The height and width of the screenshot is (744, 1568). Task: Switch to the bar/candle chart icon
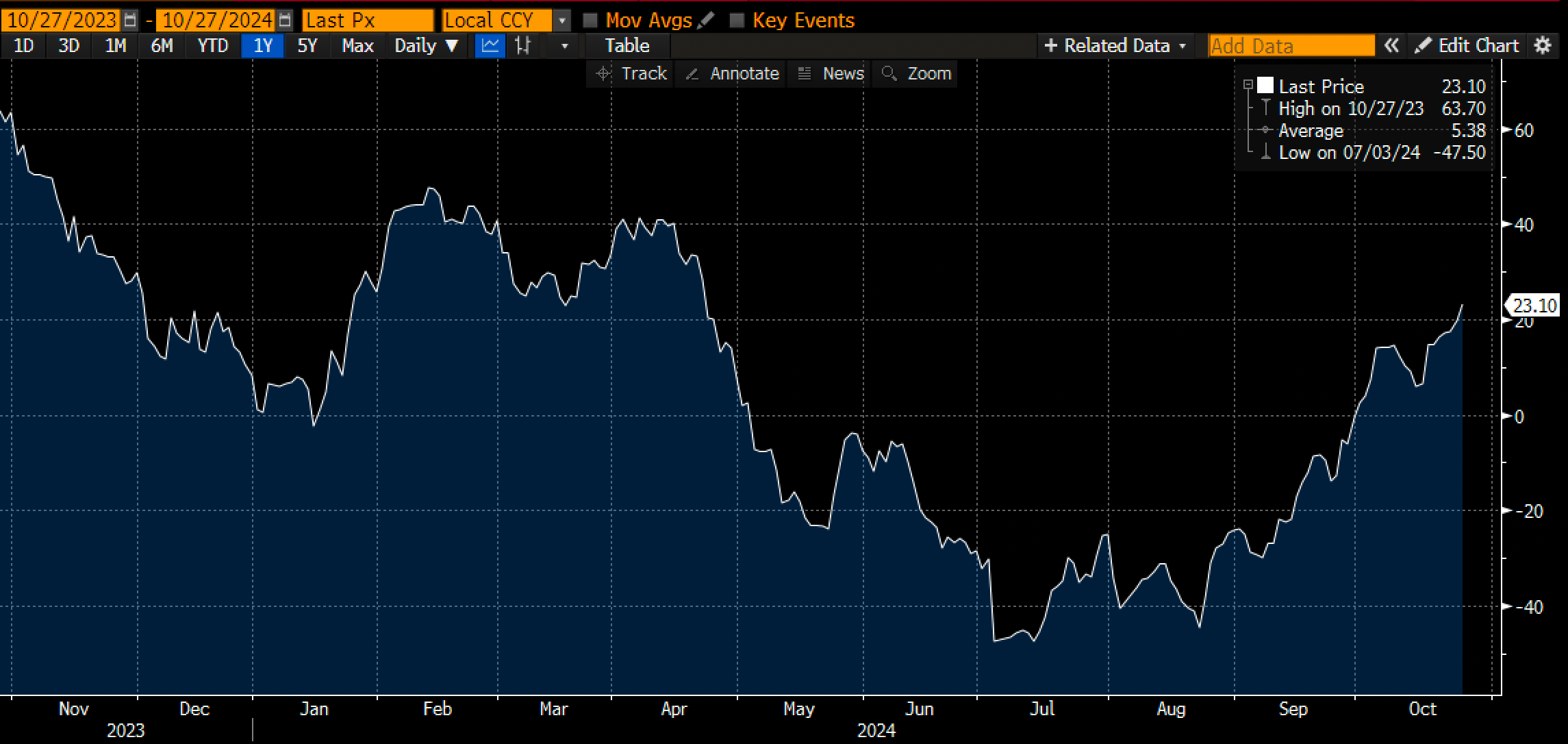523,46
